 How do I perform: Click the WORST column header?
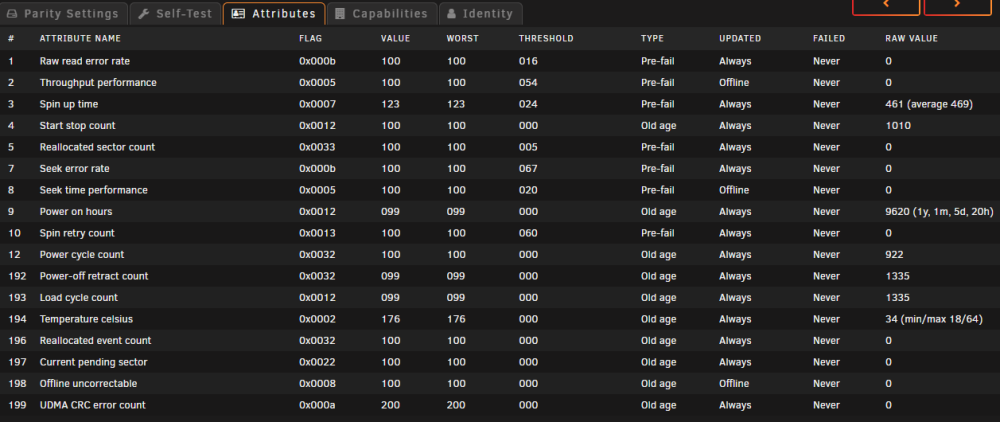462,38
